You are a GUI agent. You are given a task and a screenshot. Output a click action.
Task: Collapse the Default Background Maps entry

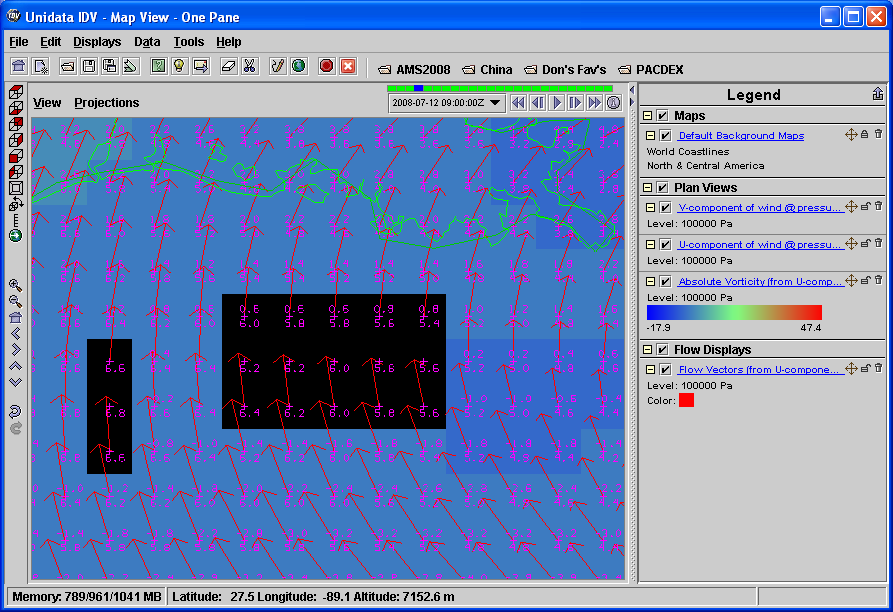tap(650, 135)
